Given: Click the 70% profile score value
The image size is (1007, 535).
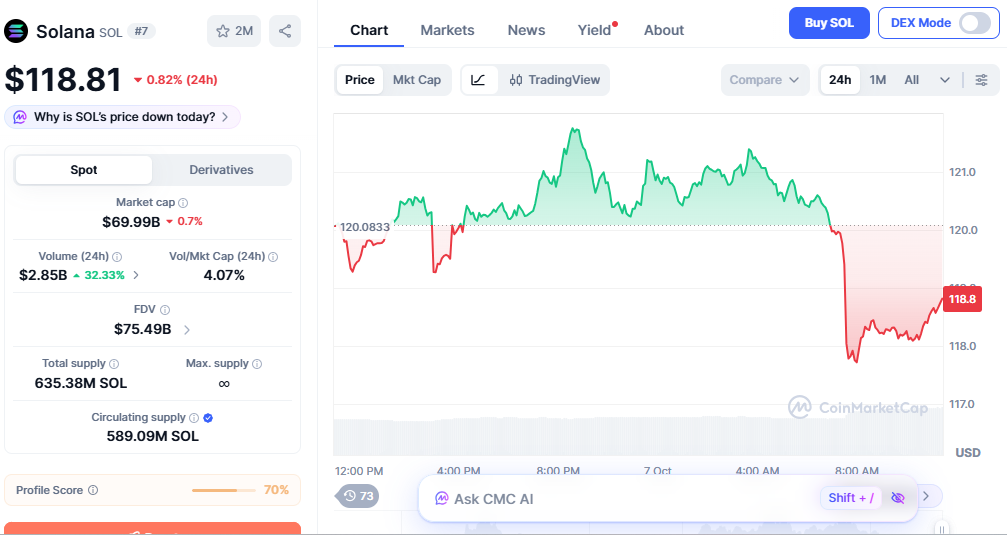Looking at the screenshot, I should coord(276,491).
